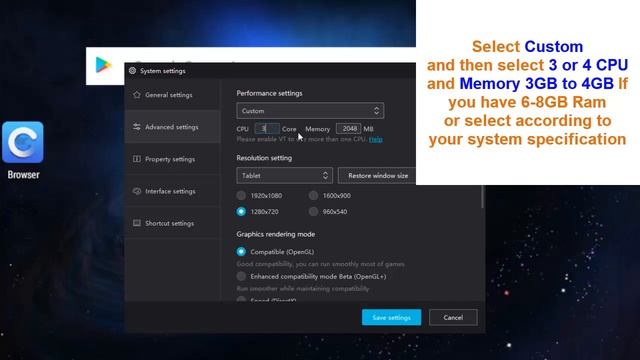
Task: Click the Interface settings icon
Action: coord(137,191)
